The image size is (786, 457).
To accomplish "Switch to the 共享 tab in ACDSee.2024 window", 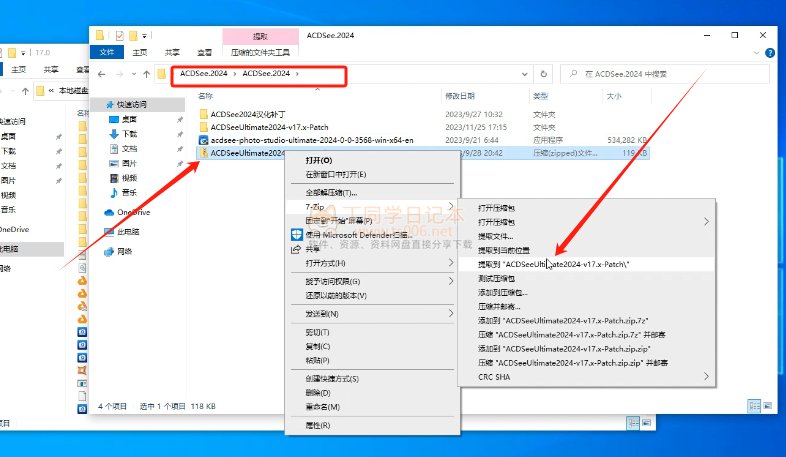I will click(x=172, y=52).
